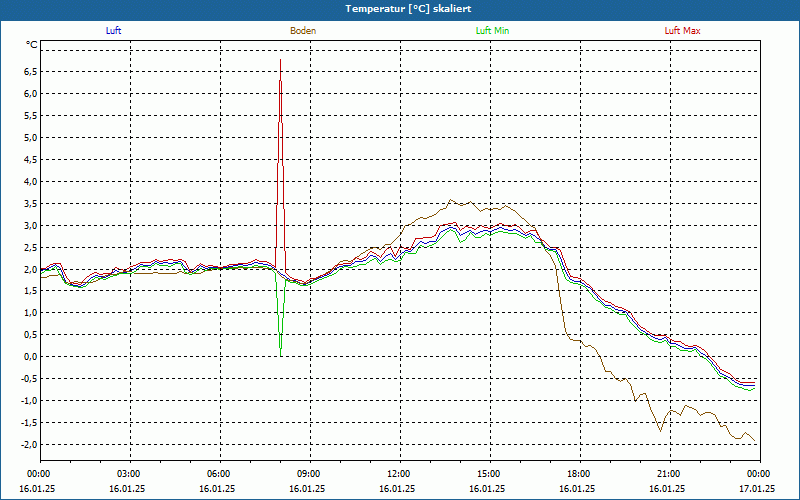Click the 1,5 y-axis value
Image resolution: width=800 pixels, height=500 pixels.
coord(31,291)
